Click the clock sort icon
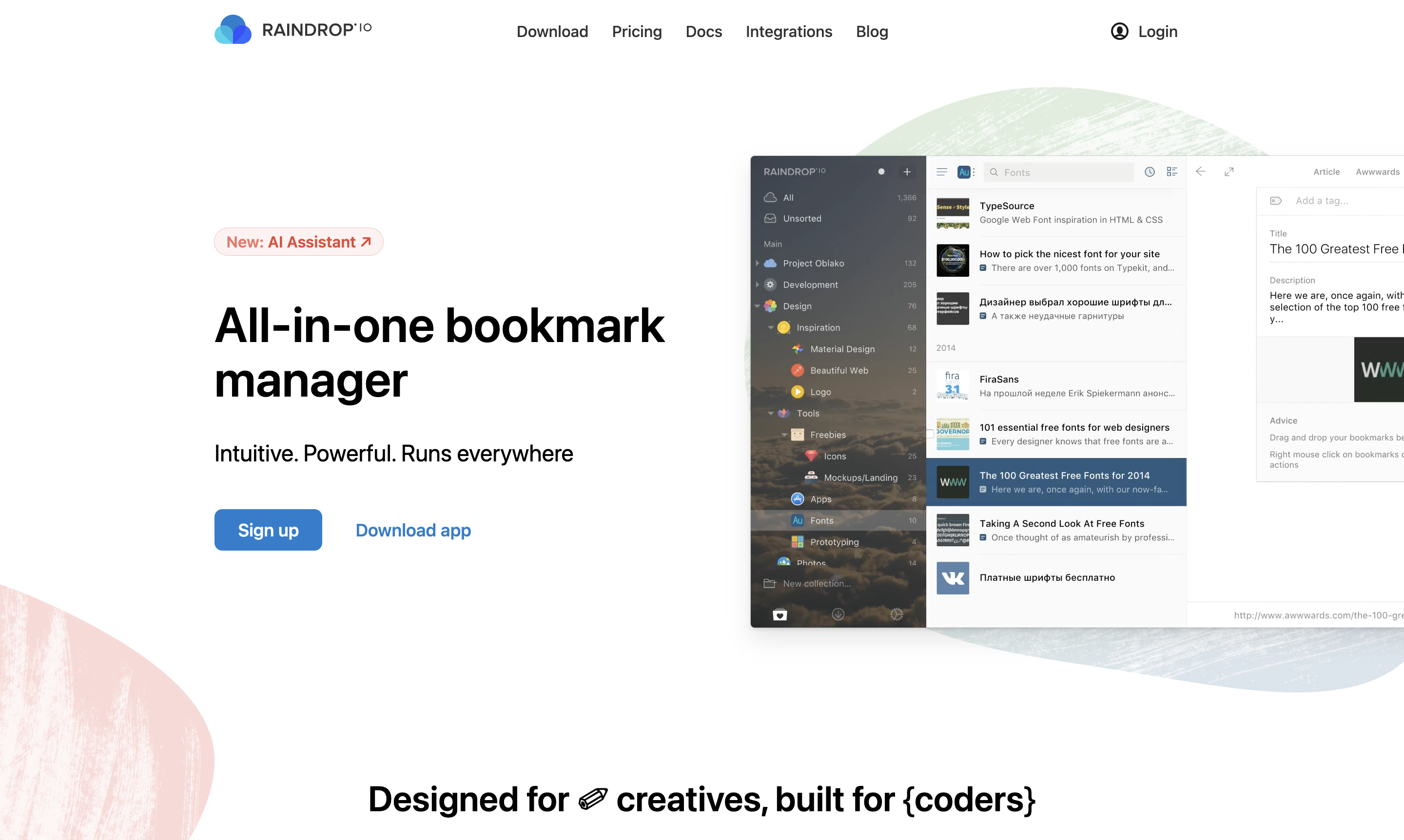 click(1149, 172)
